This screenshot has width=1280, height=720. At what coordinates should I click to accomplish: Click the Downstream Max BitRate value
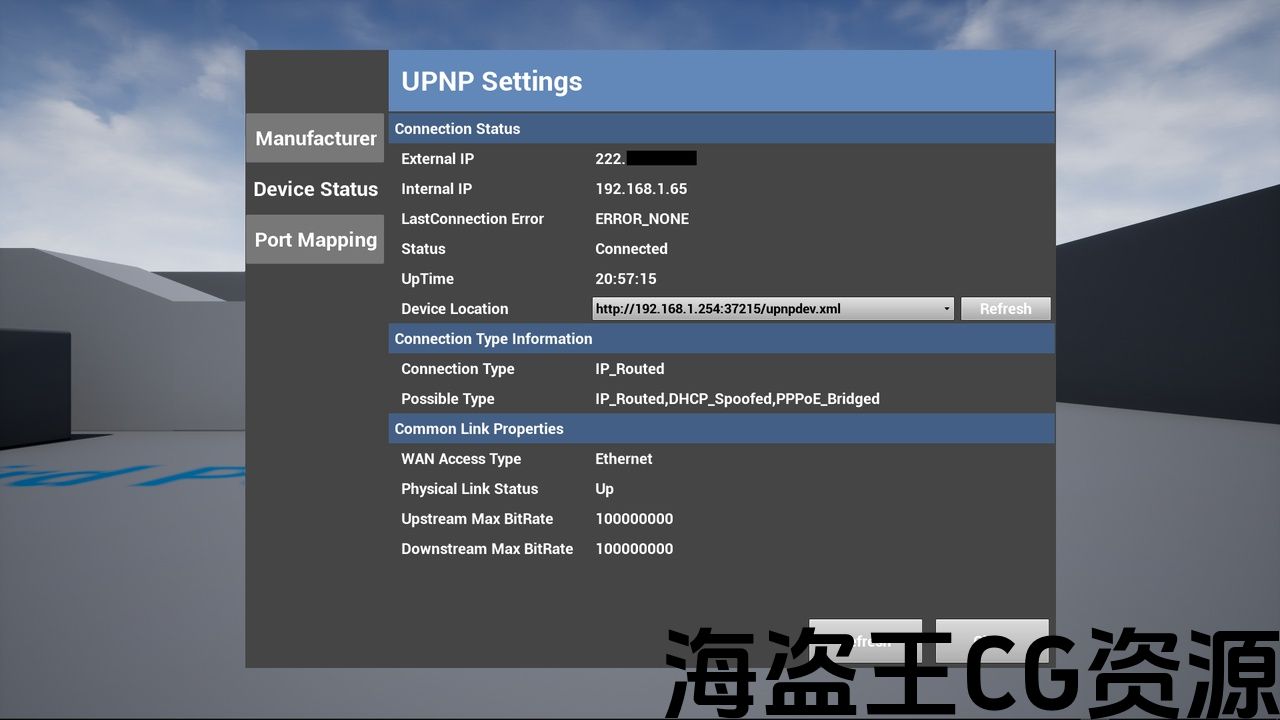coord(634,549)
